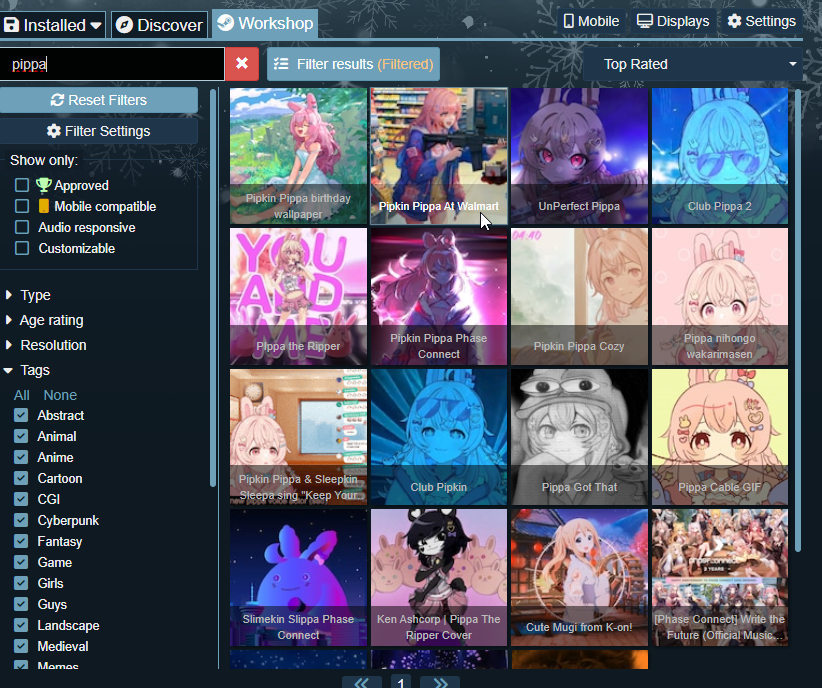Open Slimekin Slippa Phase Connect wallpaper
This screenshot has height=688, width=822.
pyautogui.click(x=298, y=577)
